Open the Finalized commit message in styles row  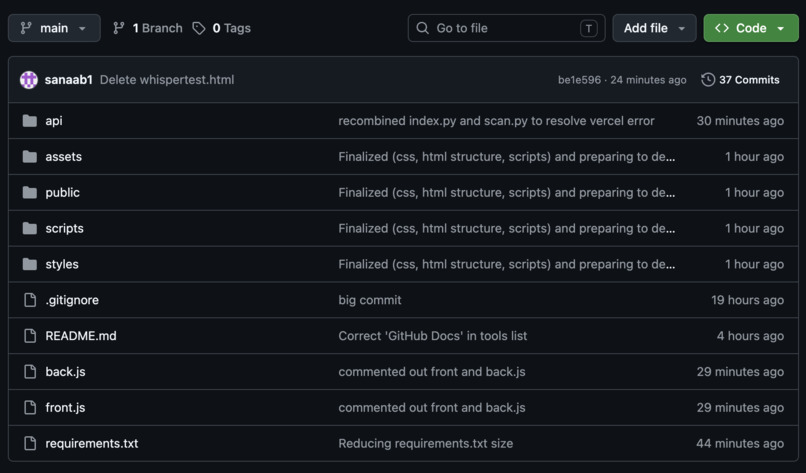[x=507, y=264]
